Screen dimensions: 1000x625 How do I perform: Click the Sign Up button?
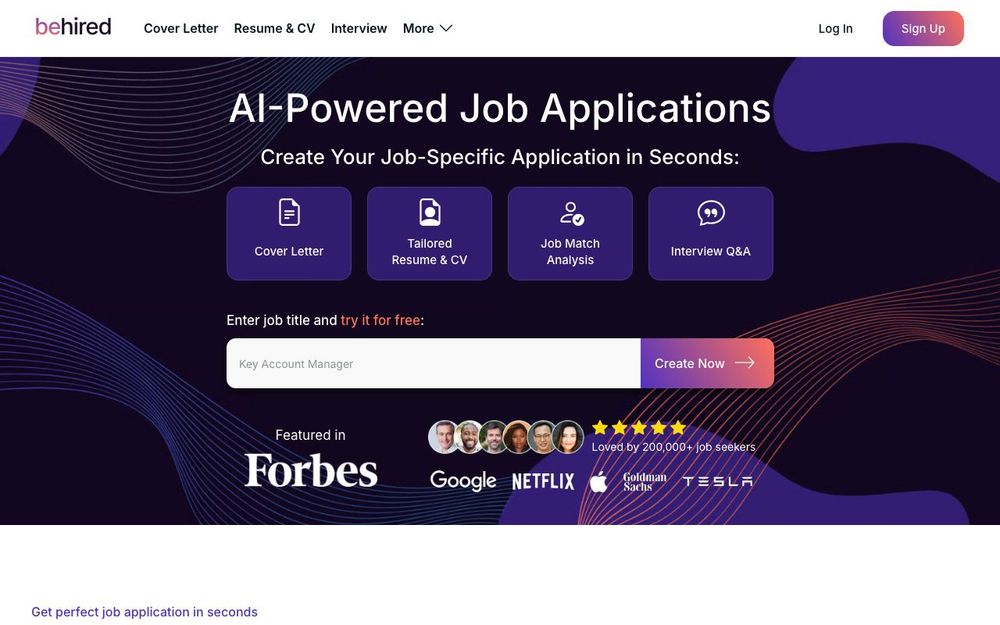click(922, 28)
